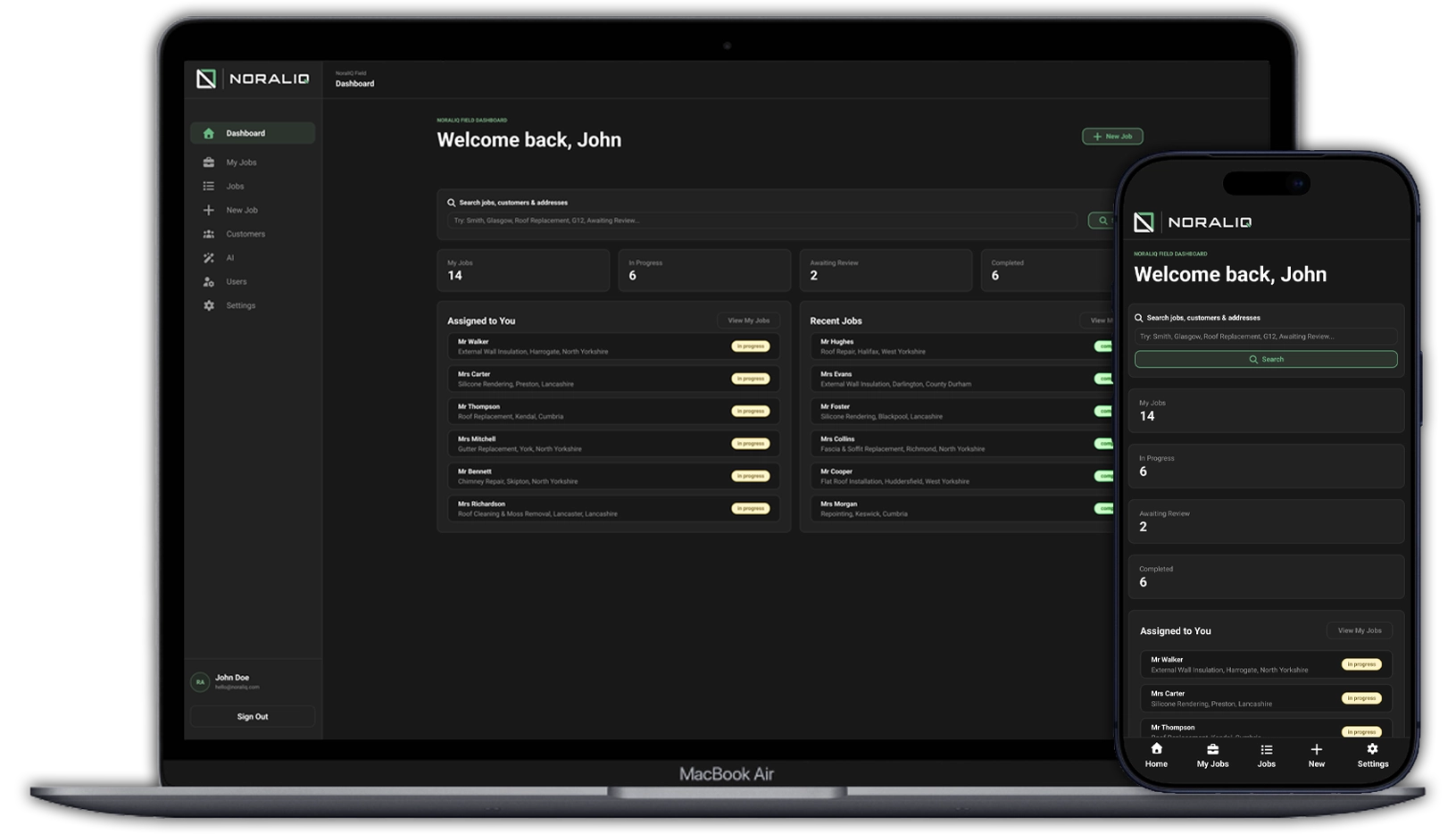Tap the Home icon in phone bottom bar
Screen dimensions: 1456x834
click(1156, 749)
